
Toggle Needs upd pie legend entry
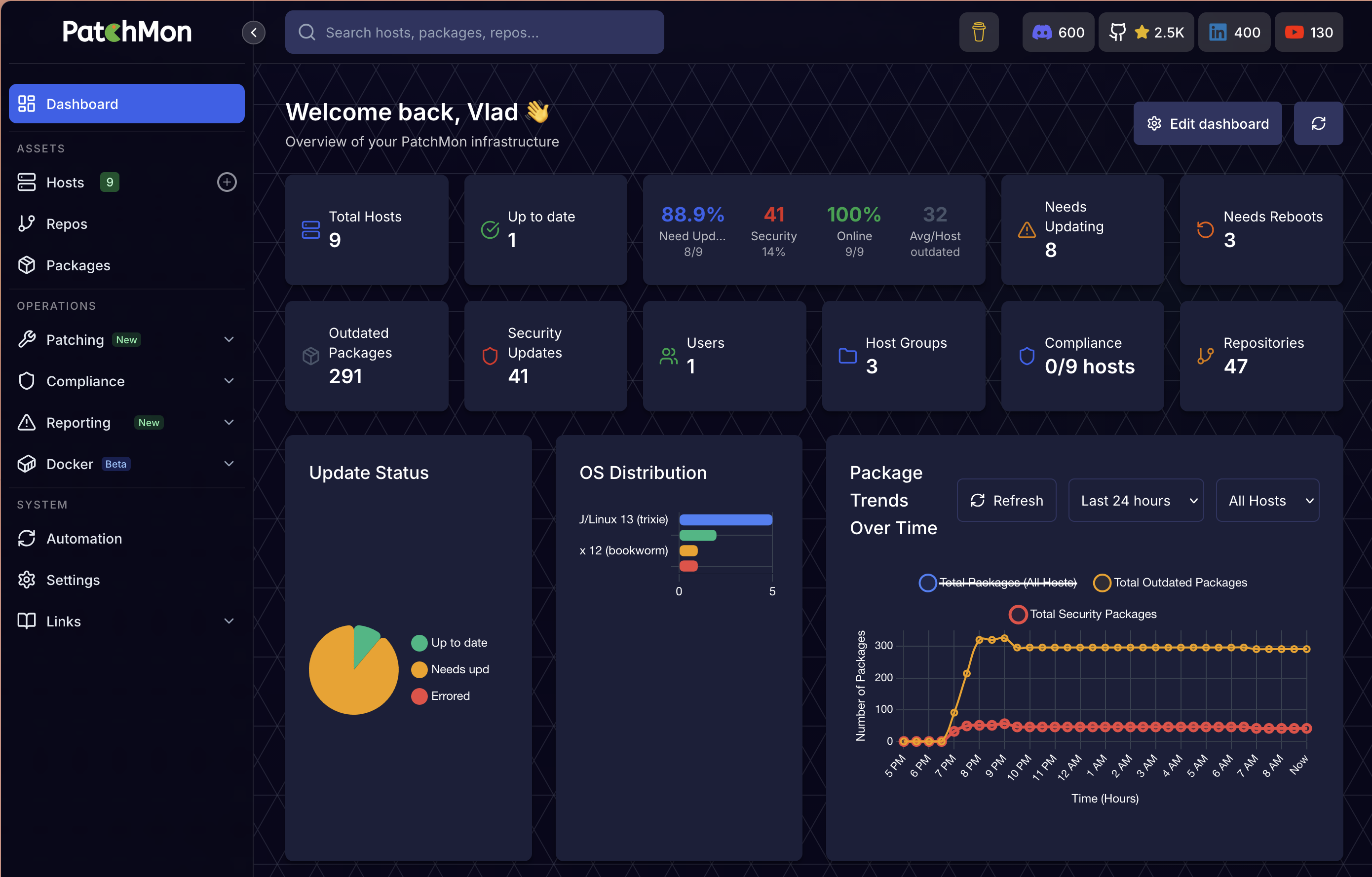(x=450, y=669)
